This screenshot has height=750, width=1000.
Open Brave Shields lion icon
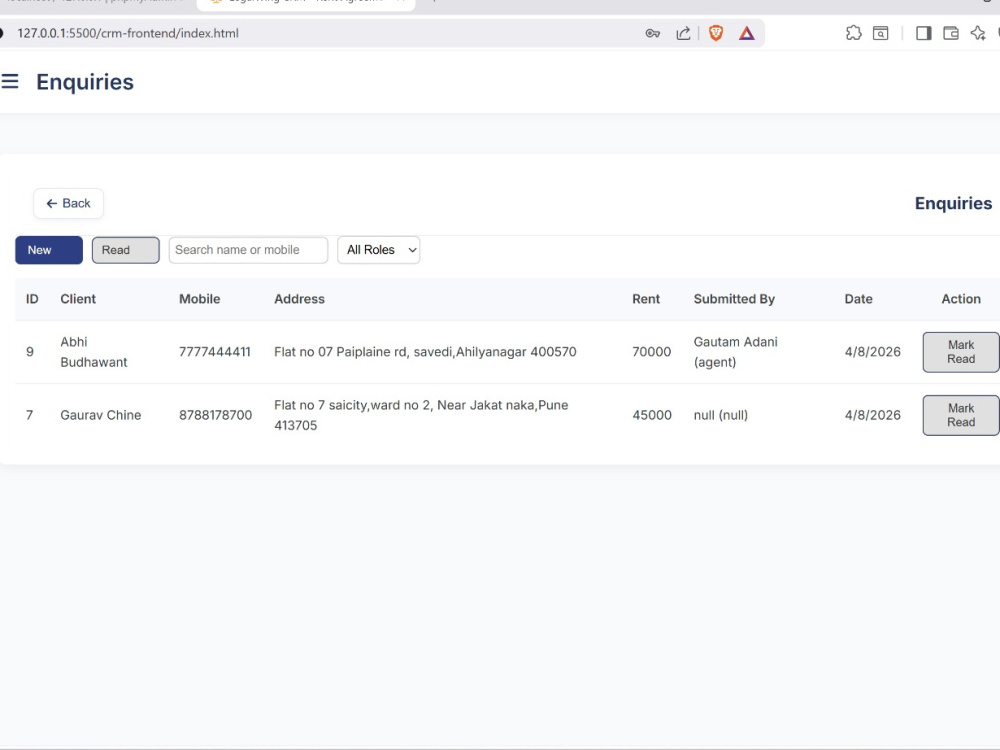(x=716, y=33)
